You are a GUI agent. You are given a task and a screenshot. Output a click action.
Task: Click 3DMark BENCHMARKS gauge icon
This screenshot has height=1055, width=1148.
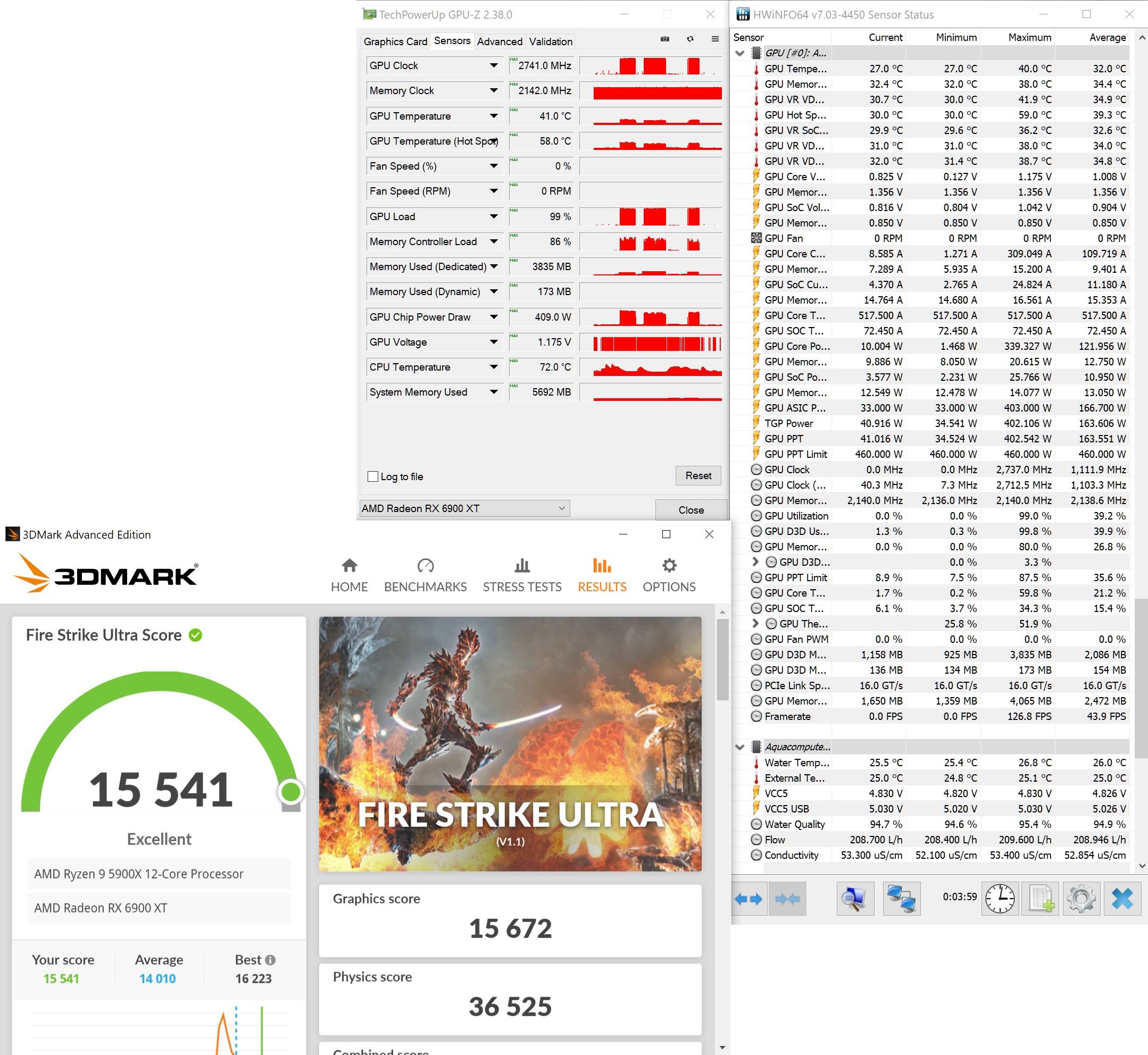coord(426,566)
